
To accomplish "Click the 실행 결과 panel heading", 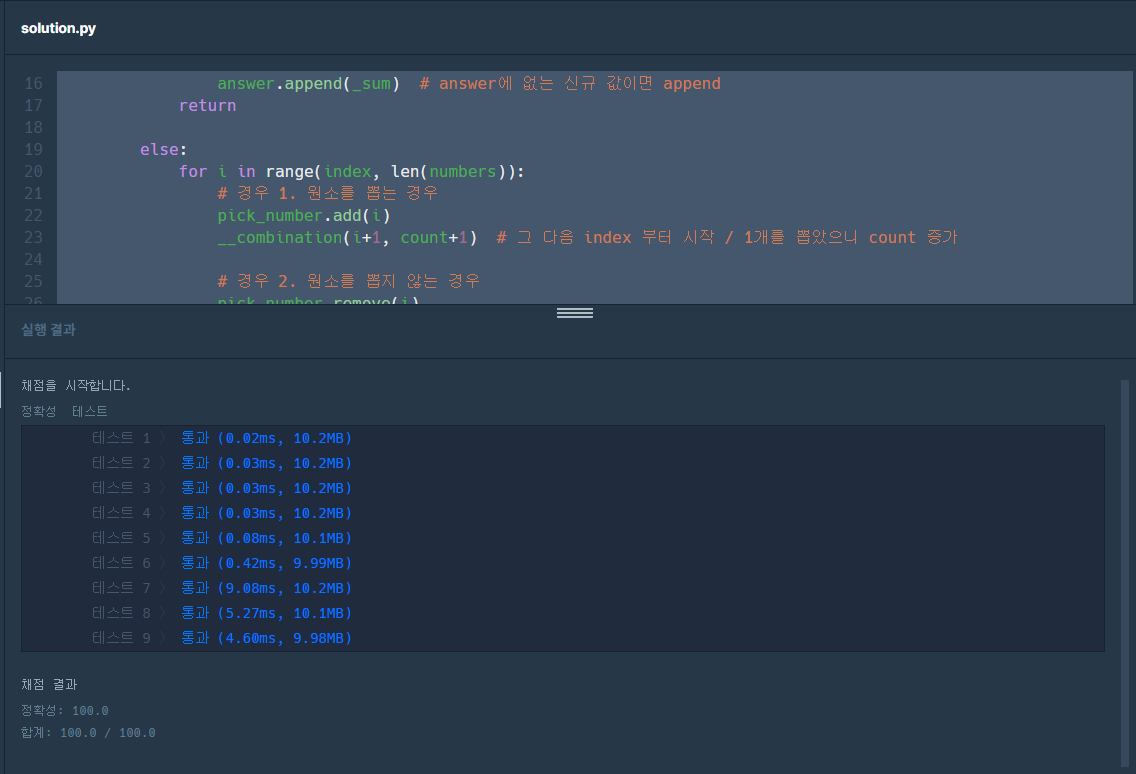I will 49,330.
